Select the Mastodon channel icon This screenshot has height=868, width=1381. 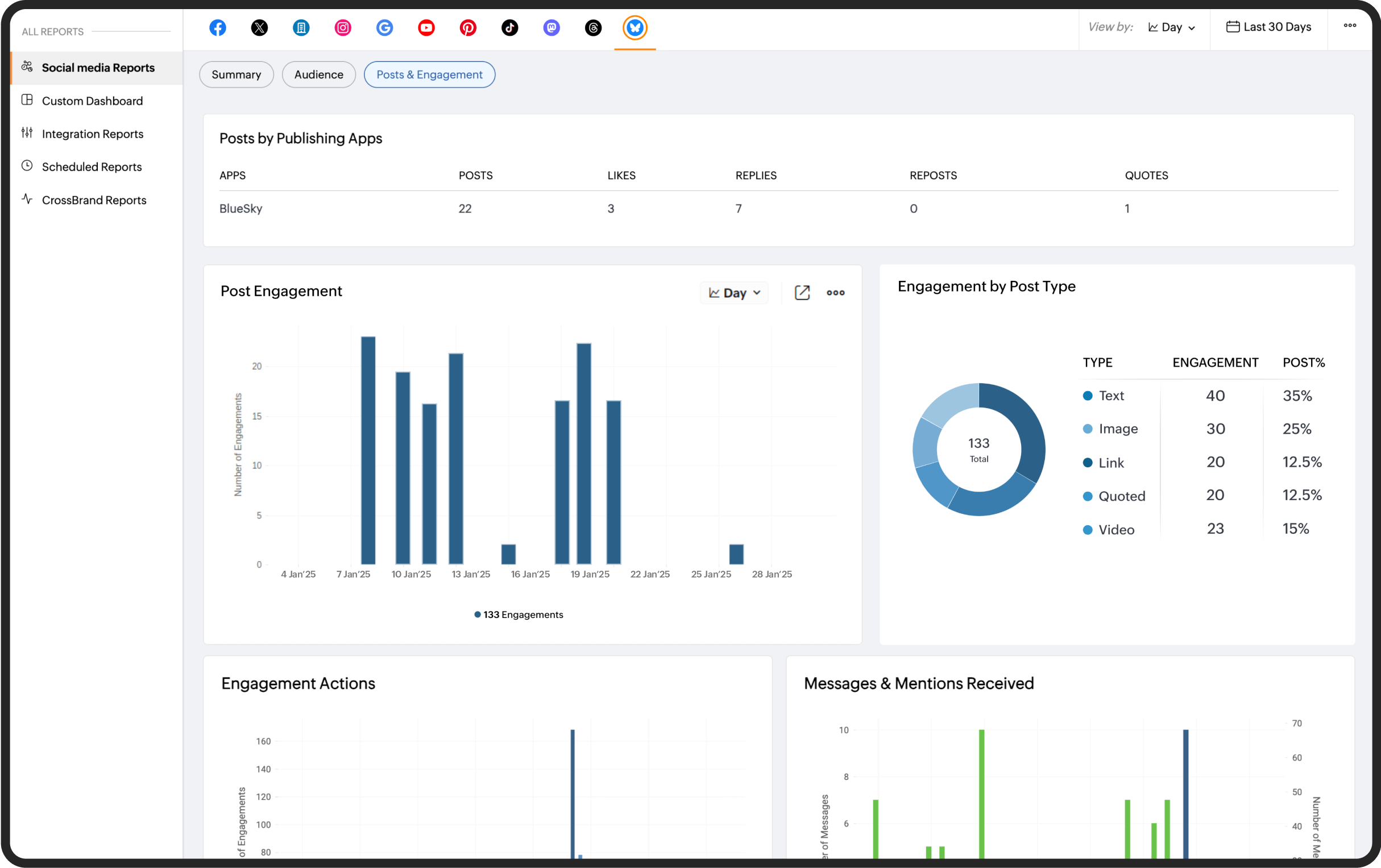551,27
